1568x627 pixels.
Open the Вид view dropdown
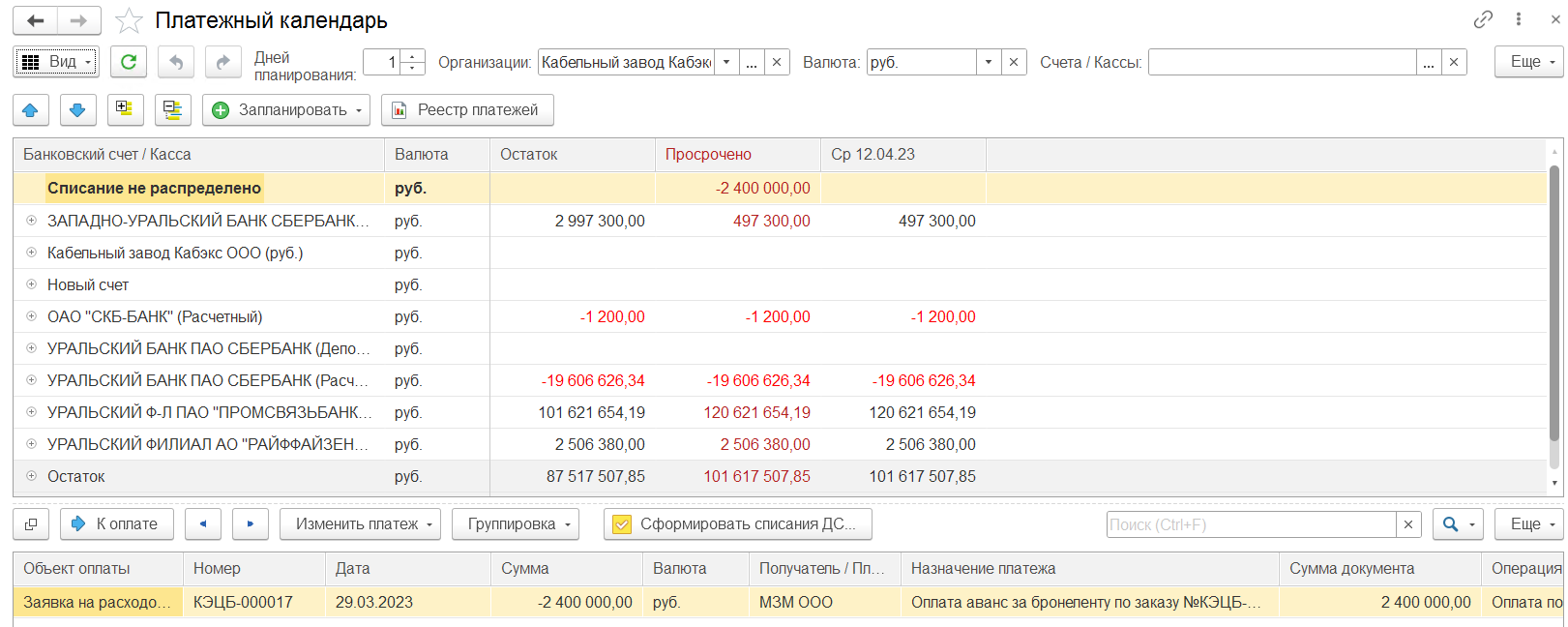56,62
